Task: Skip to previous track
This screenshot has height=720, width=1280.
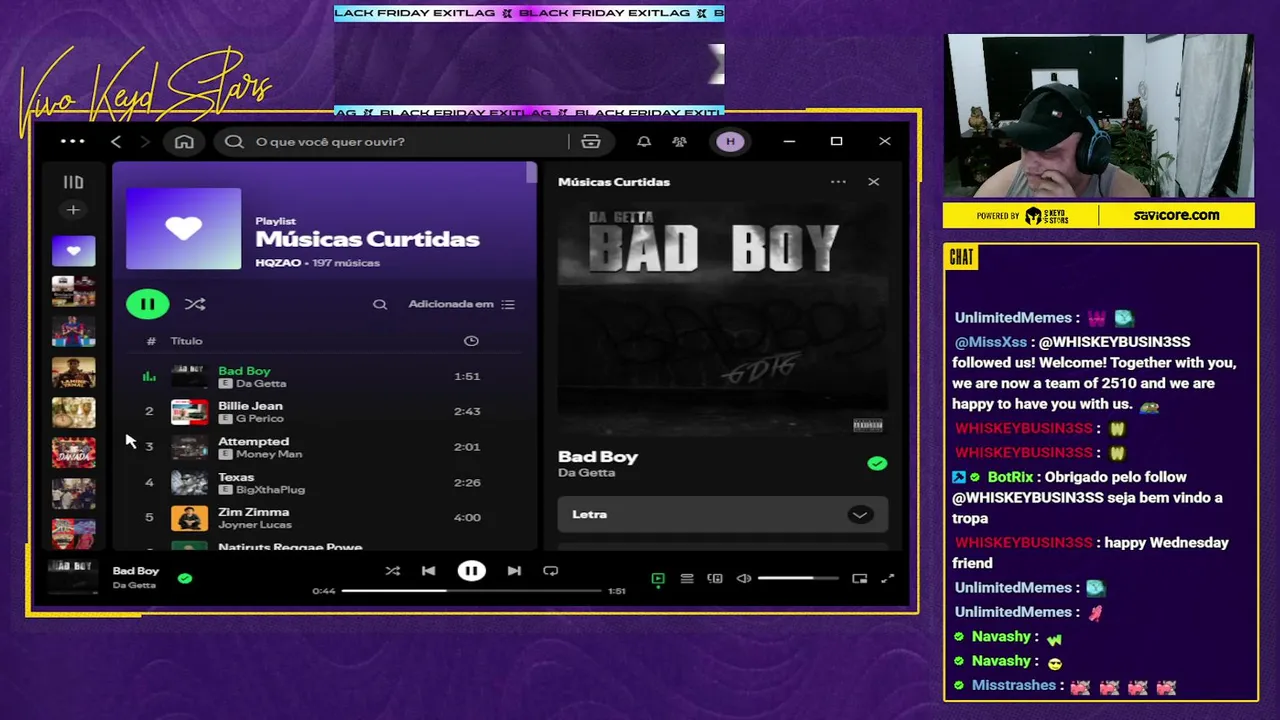Action: coord(428,571)
